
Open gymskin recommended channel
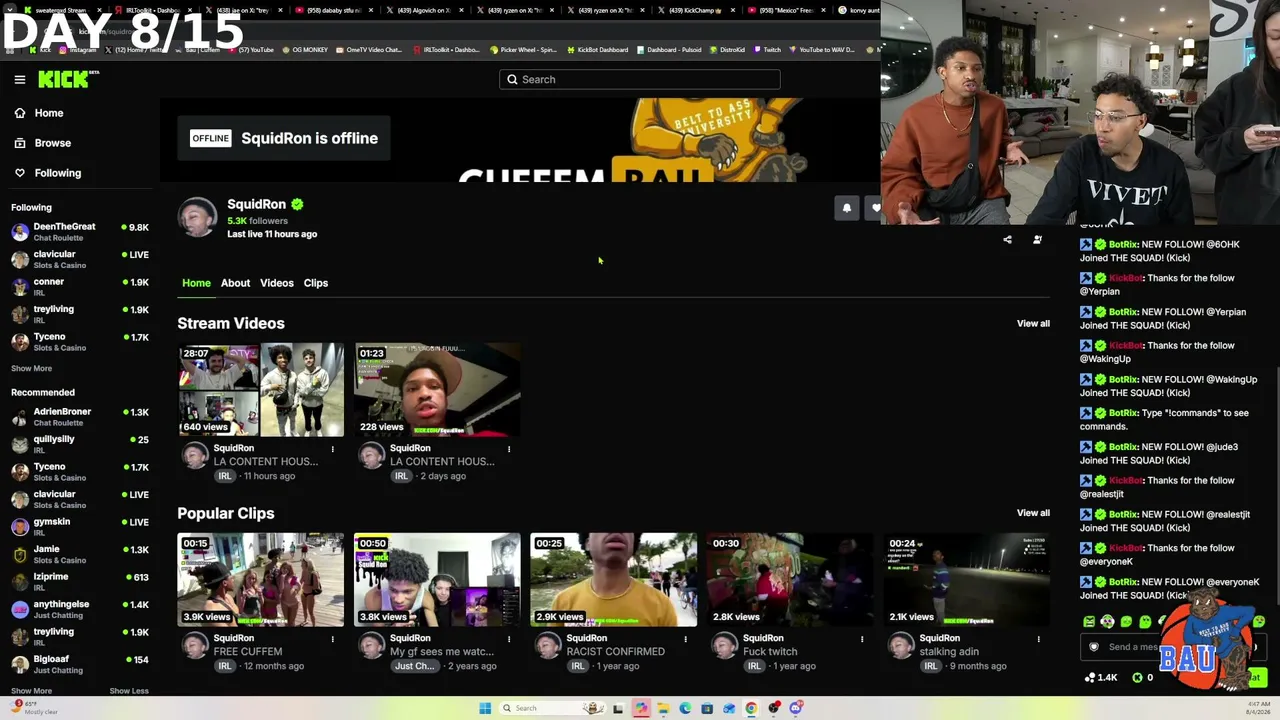click(80, 527)
